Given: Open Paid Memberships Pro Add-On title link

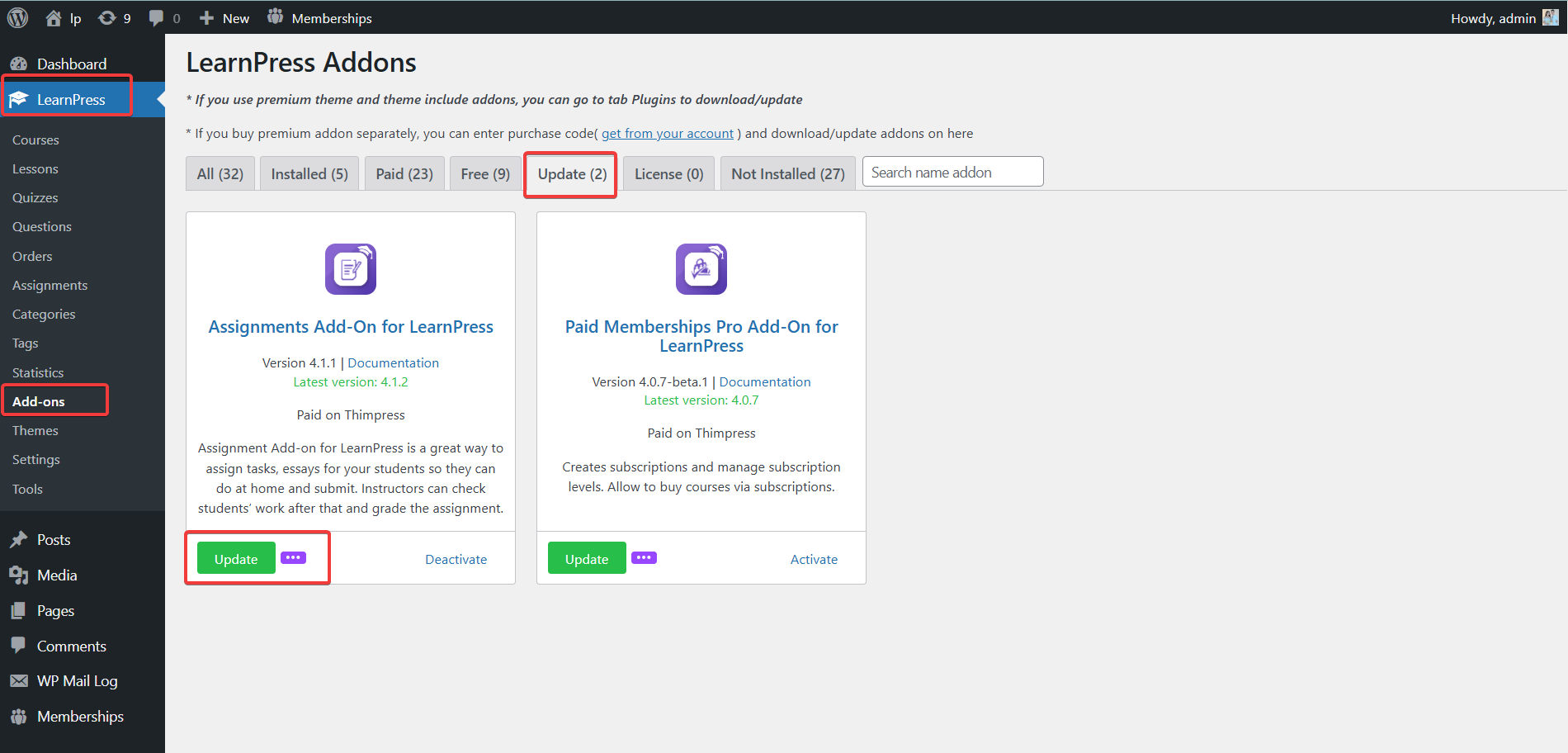Looking at the screenshot, I should [x=701, y=336].
